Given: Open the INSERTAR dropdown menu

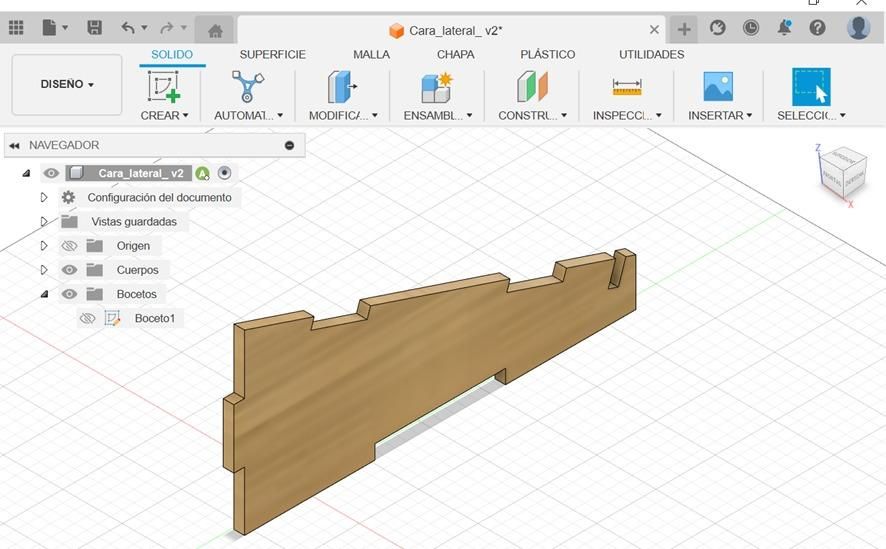Looking at the screenshot, I should click(720, 115).
